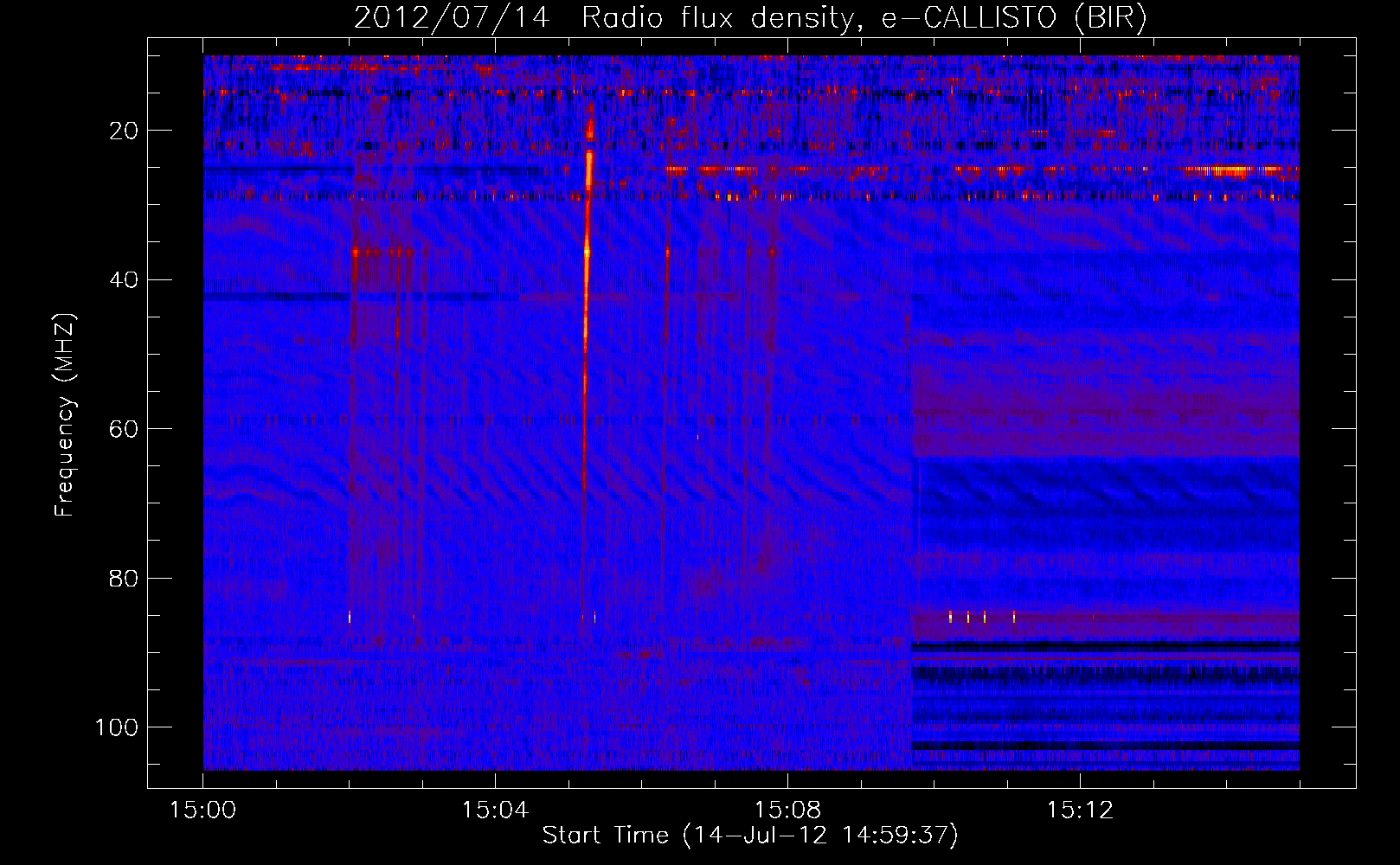Click the 15:04 time tick label
The height and width of the screenshot is (865, 1400).
click(495, 811)
